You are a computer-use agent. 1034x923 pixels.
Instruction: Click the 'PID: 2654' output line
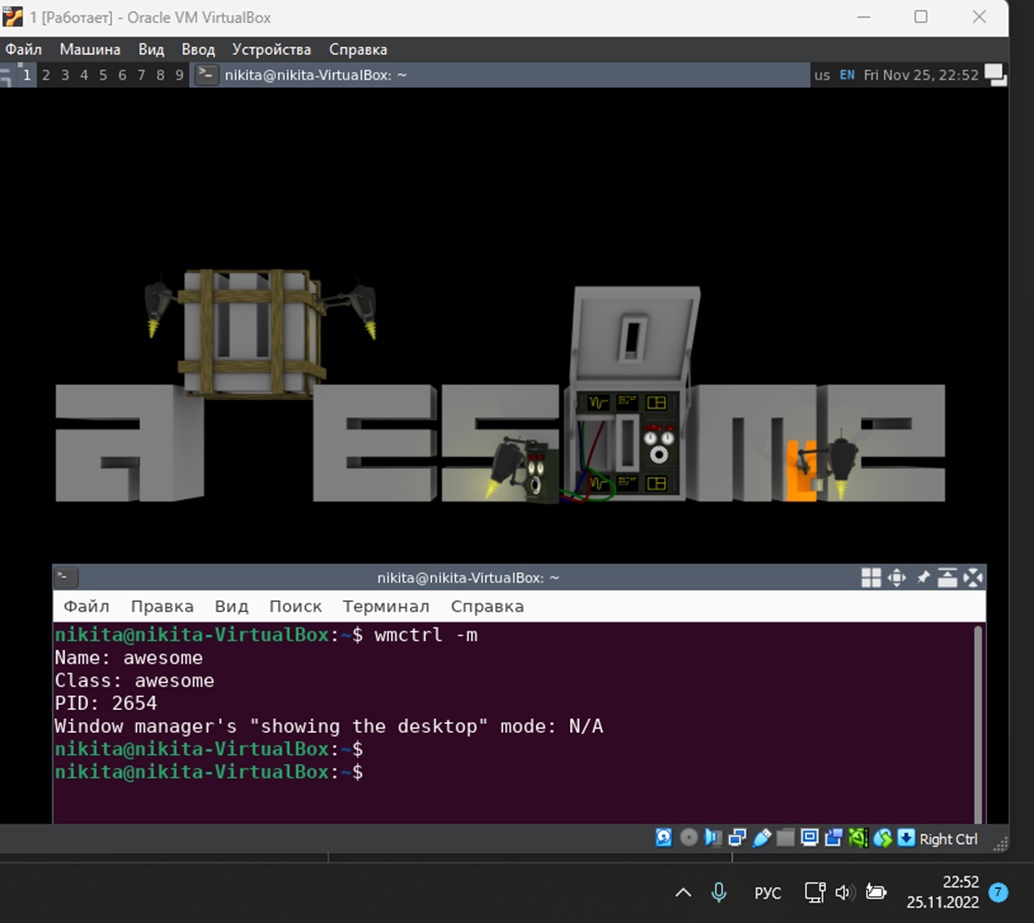pos(106,703)
